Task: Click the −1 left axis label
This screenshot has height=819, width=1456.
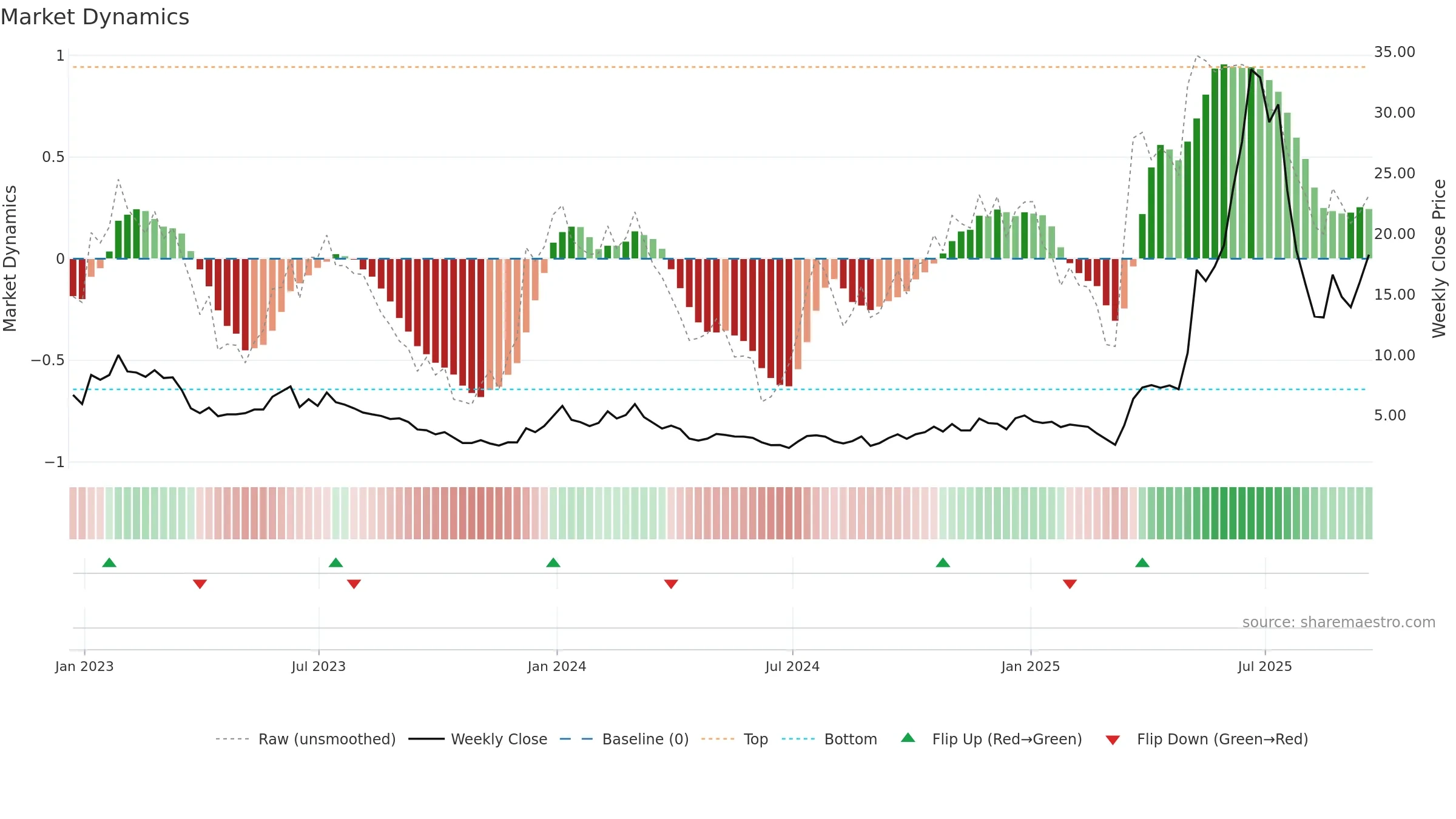Action: point(55,462)
